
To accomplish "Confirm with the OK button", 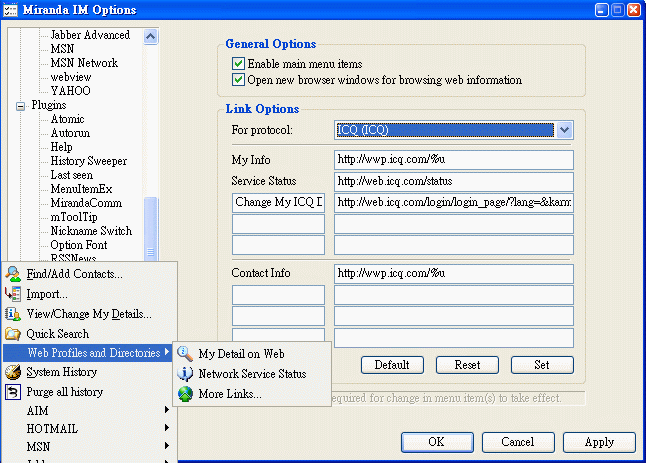I will (x=437, y=442).
